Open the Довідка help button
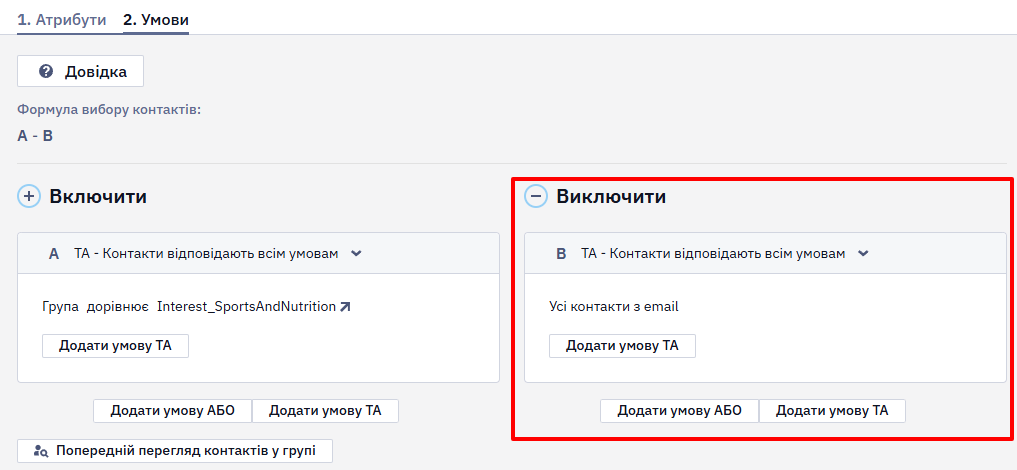Screen dimensions: 1017x470 tap(80, 71)
